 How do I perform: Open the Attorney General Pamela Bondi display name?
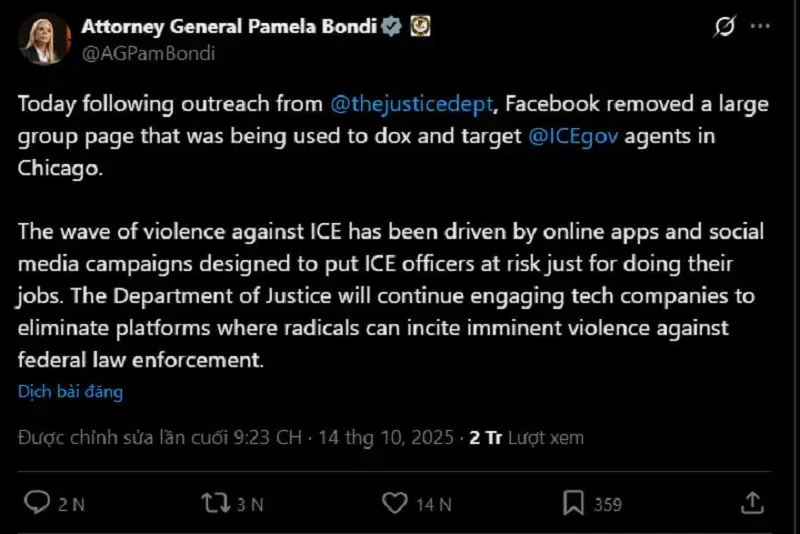pyautogui.click(x=229, y=27)
